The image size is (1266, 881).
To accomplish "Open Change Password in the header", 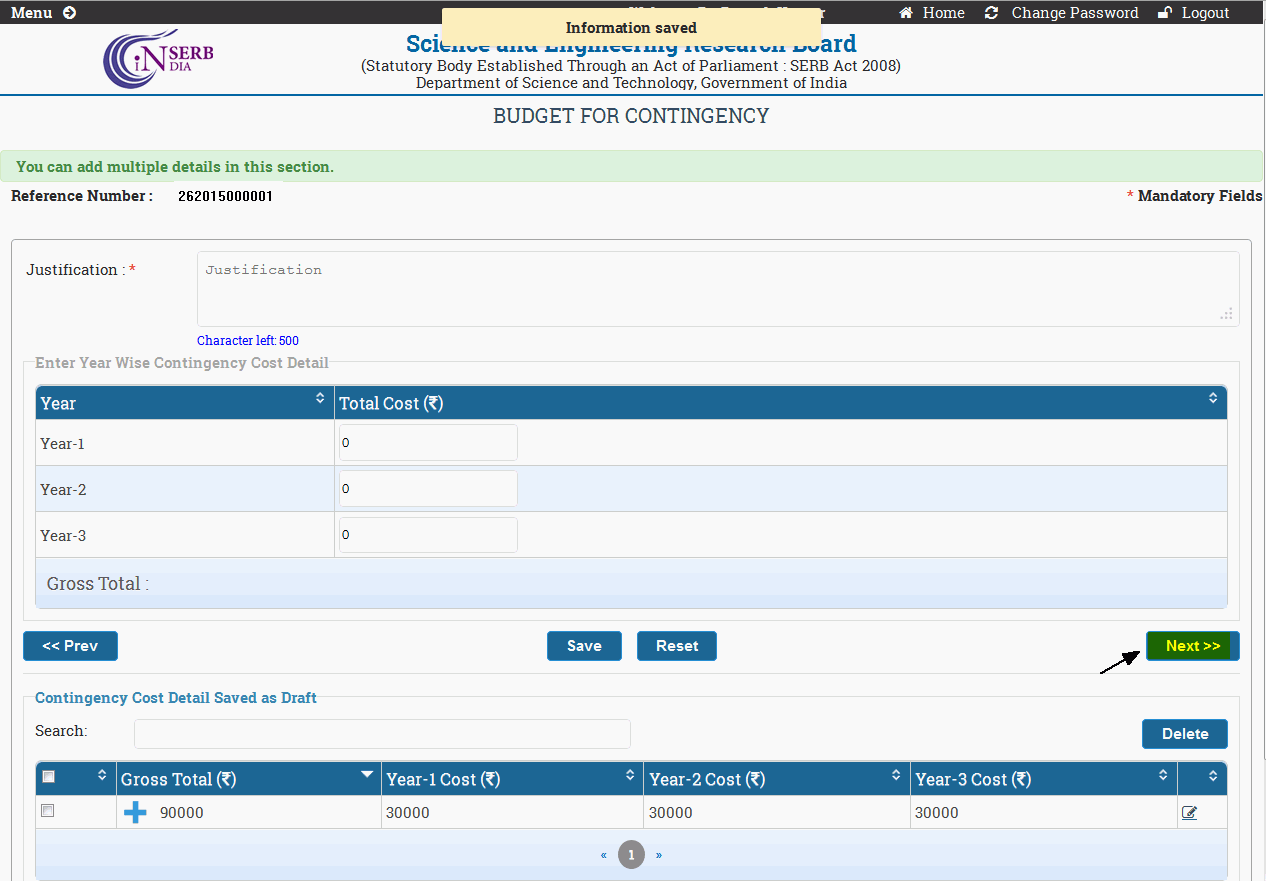I will (1062, 13).
